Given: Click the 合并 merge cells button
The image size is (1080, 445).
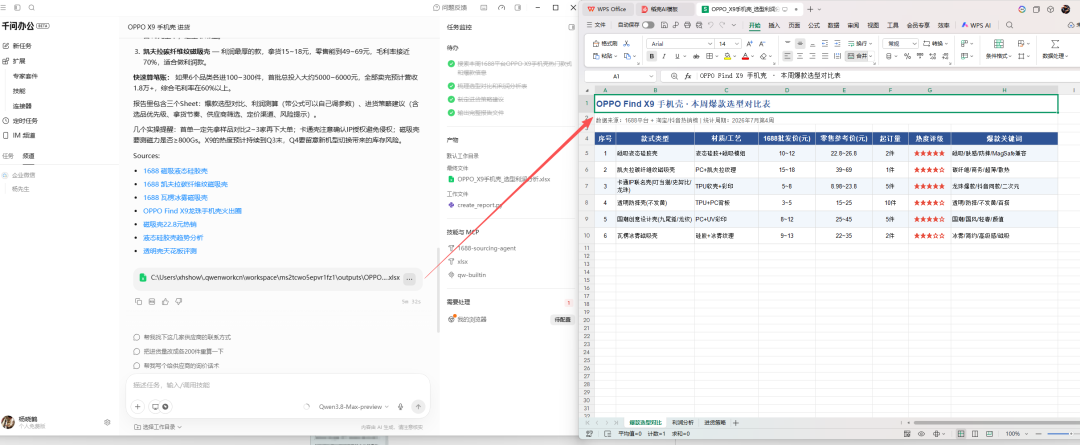Looking at the screenshot, I should pyautogui.click(x=858, y=56).
